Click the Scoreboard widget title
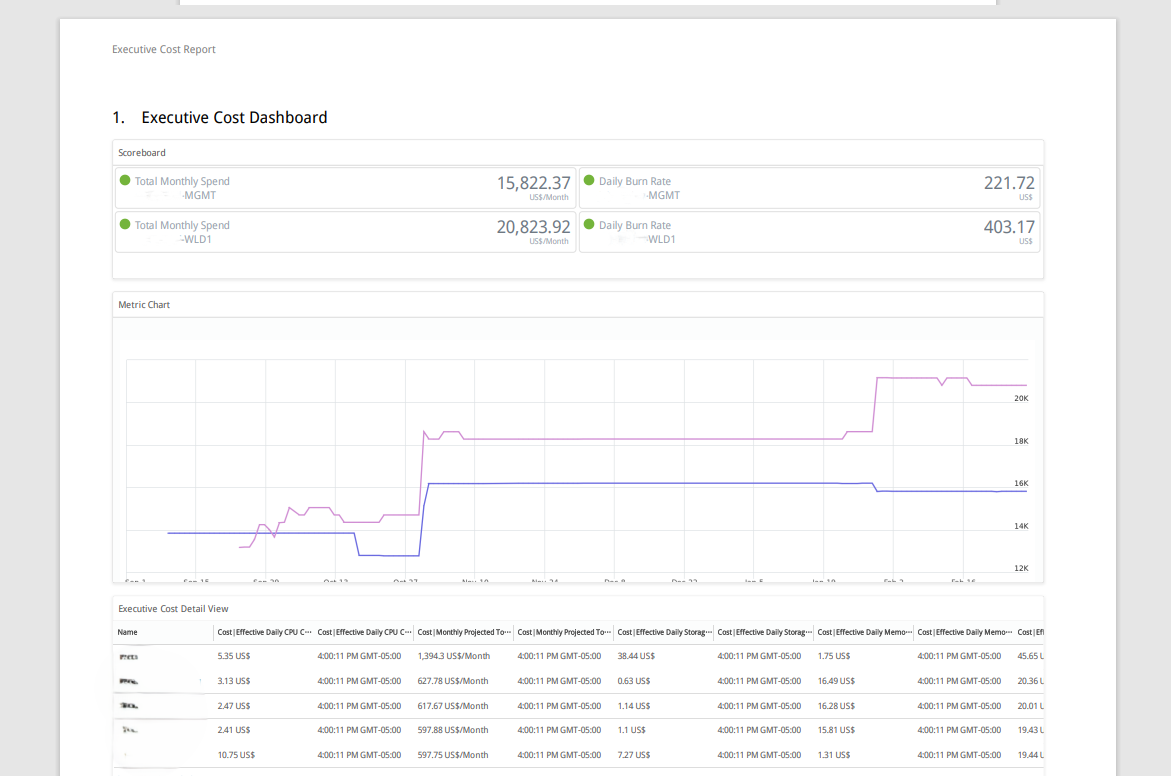The image size is (1171, 776). [x=142, y=153]
